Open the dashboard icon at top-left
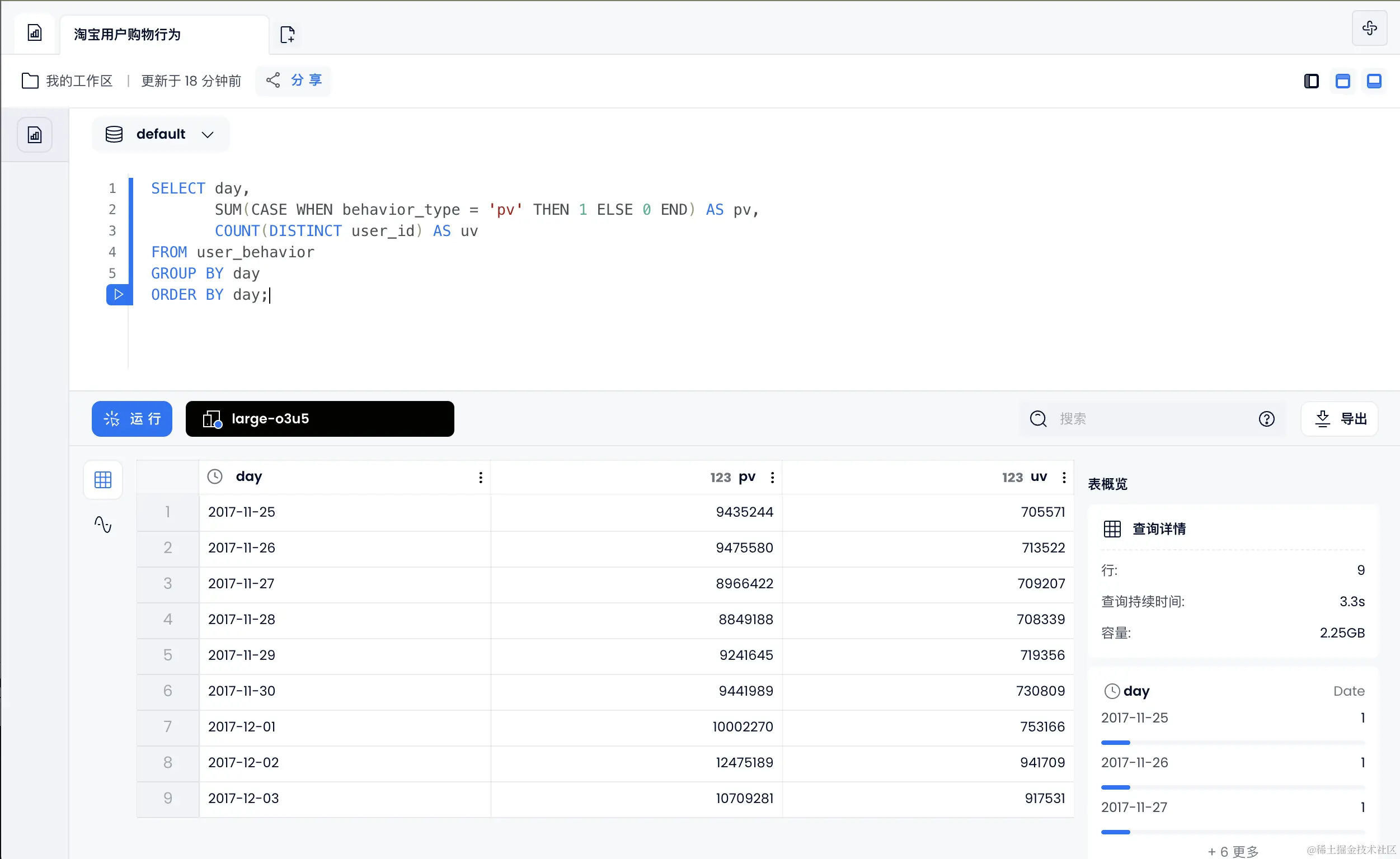 click(x=35, y=33)
